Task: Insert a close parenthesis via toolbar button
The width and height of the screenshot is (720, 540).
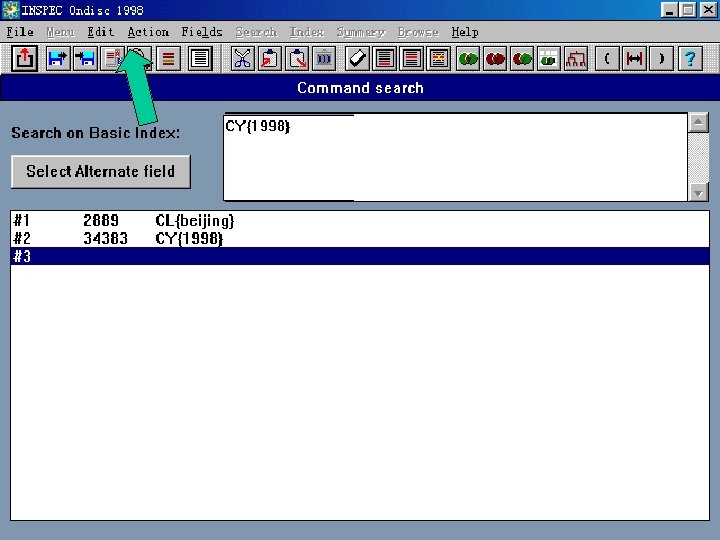Action: click(x=661, y=59)
